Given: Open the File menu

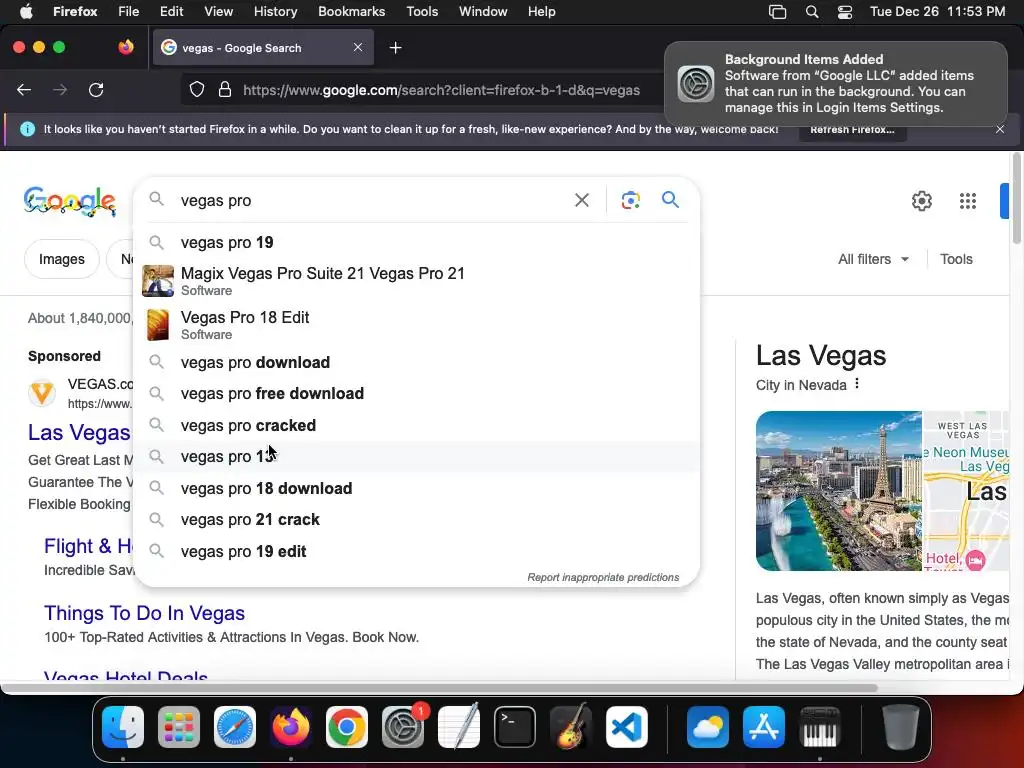Looking at the screenshot, I should [x=128, y=11].
